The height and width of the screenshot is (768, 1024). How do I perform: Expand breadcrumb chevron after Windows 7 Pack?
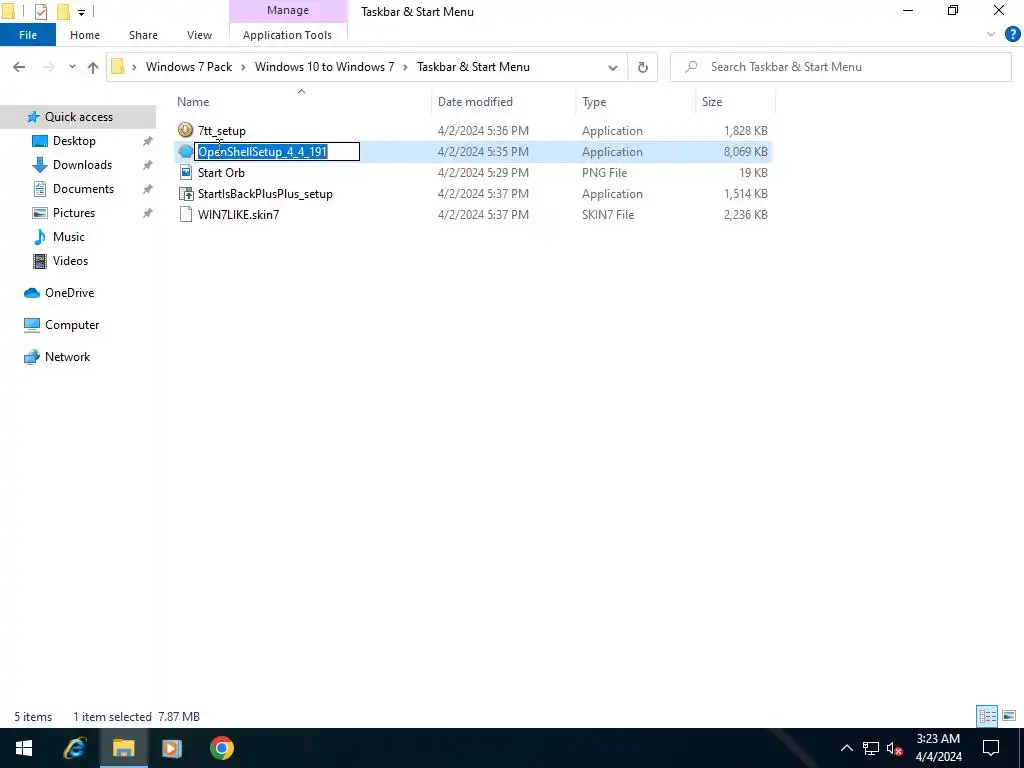pyautogui.click(x=244, y=67)
